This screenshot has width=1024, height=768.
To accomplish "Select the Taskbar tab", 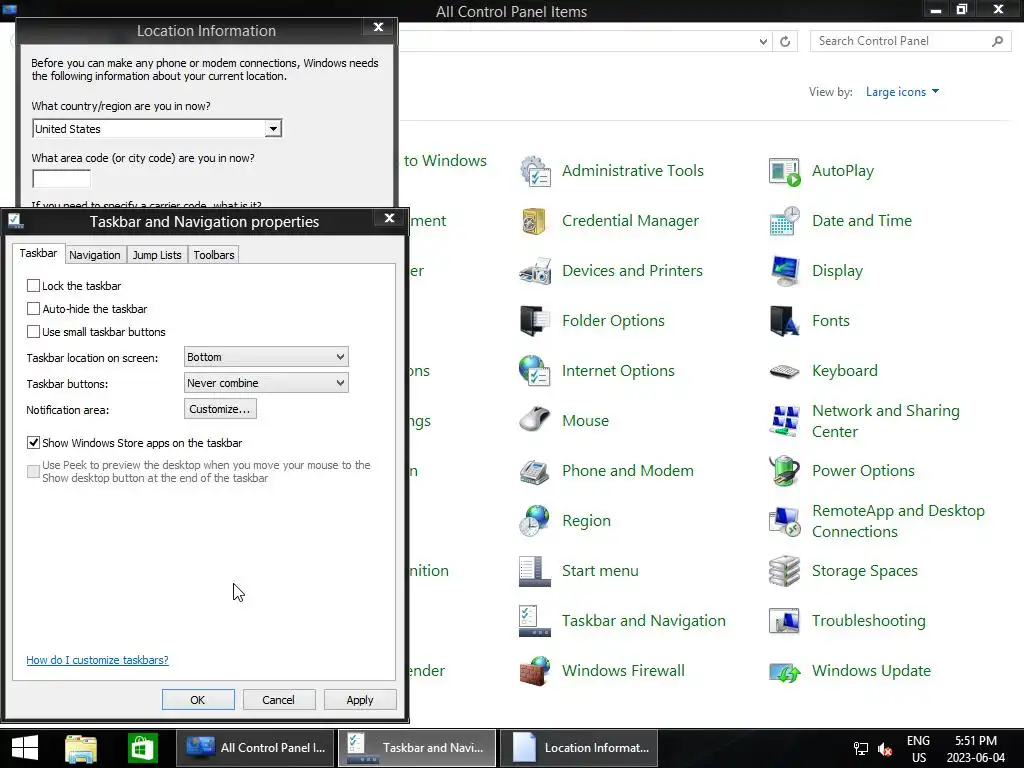I will coord(39,253).
